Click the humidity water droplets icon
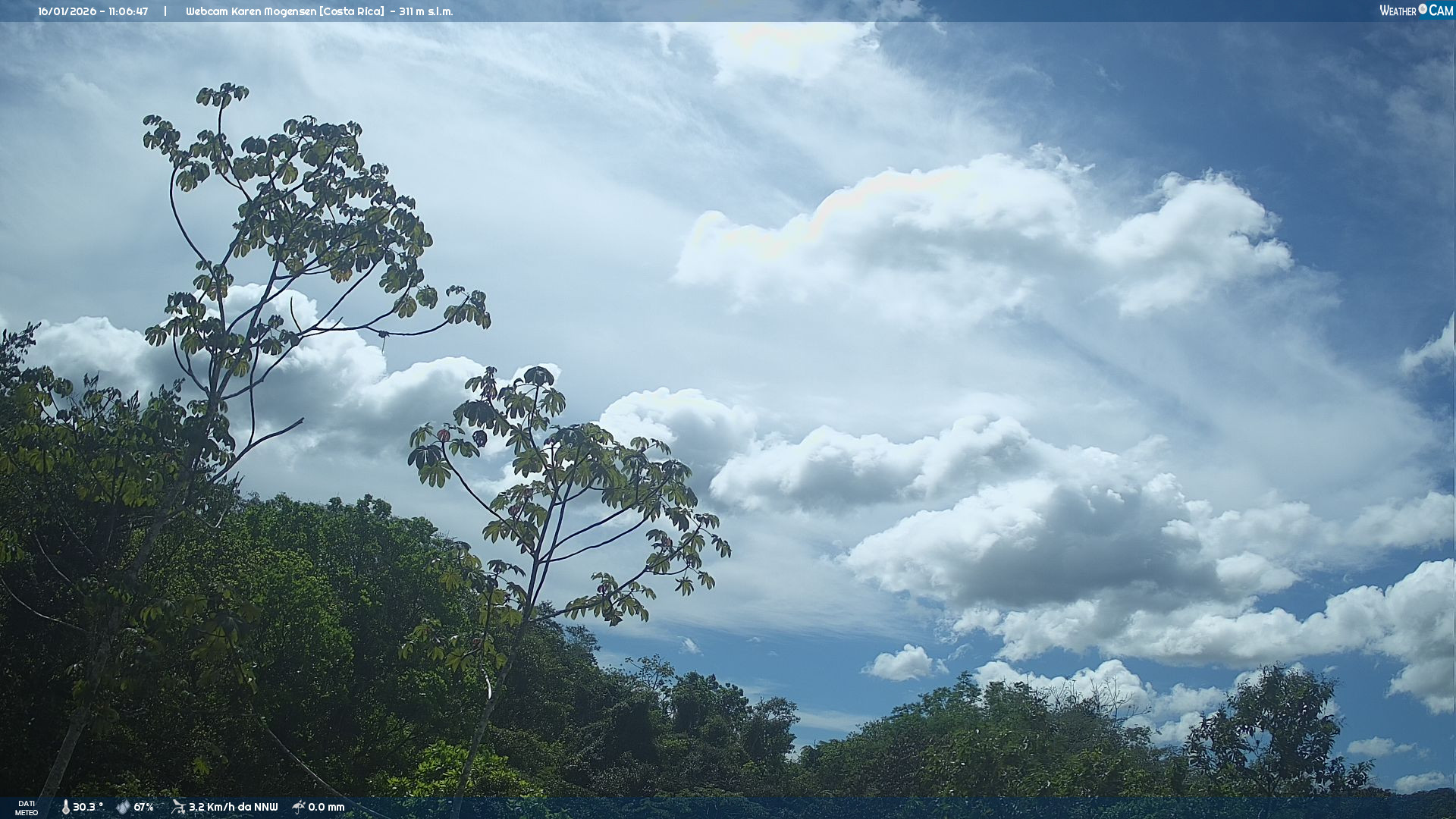 tap(123, 807)
